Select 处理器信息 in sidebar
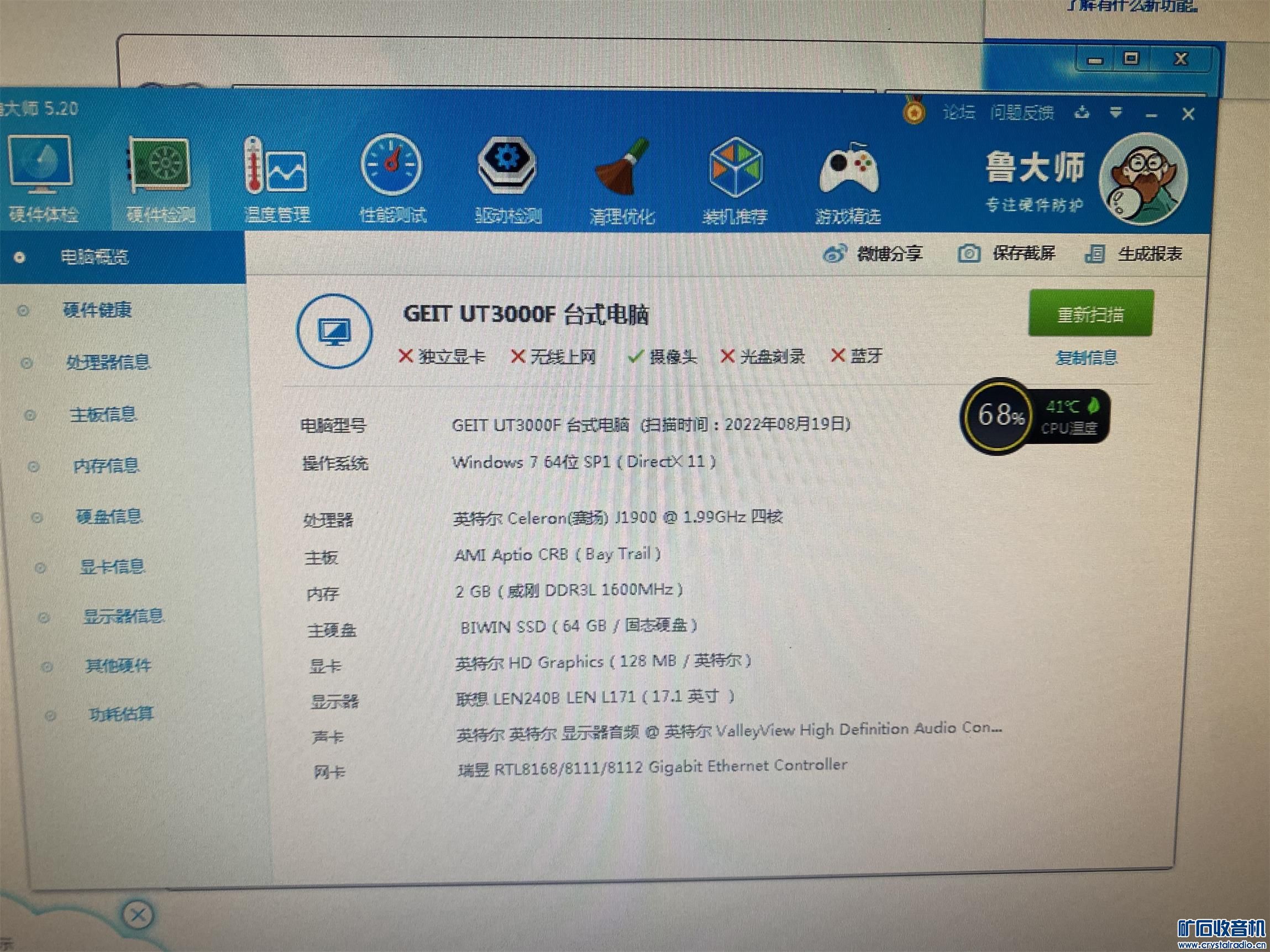1270x952 pixels. [x=108, y=361]
